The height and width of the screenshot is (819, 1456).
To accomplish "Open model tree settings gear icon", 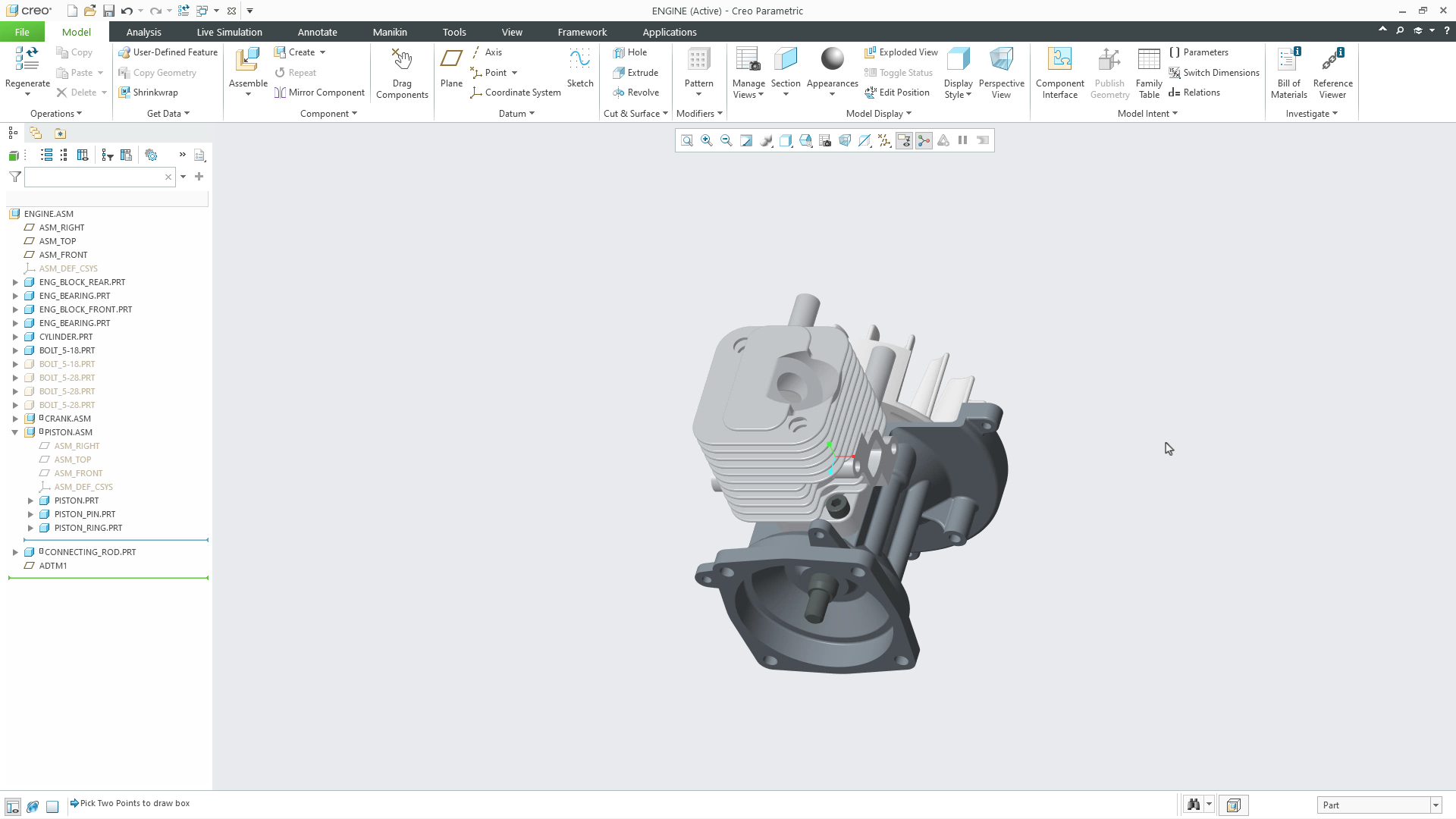I will [151, 155].
